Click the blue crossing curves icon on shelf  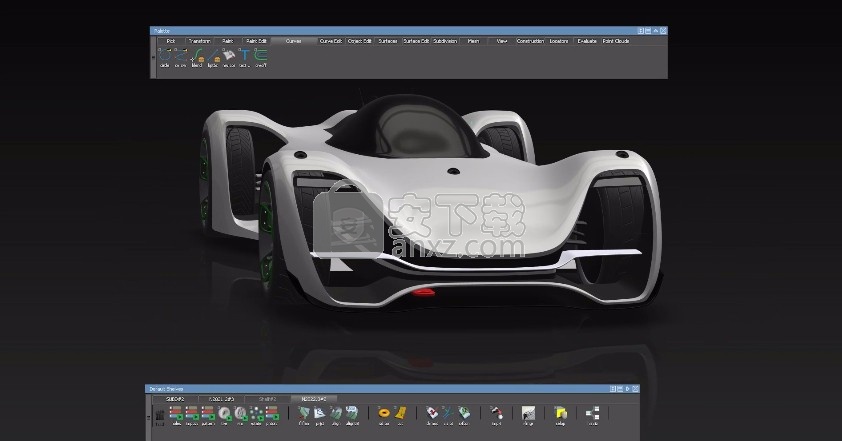click(448, 413)
